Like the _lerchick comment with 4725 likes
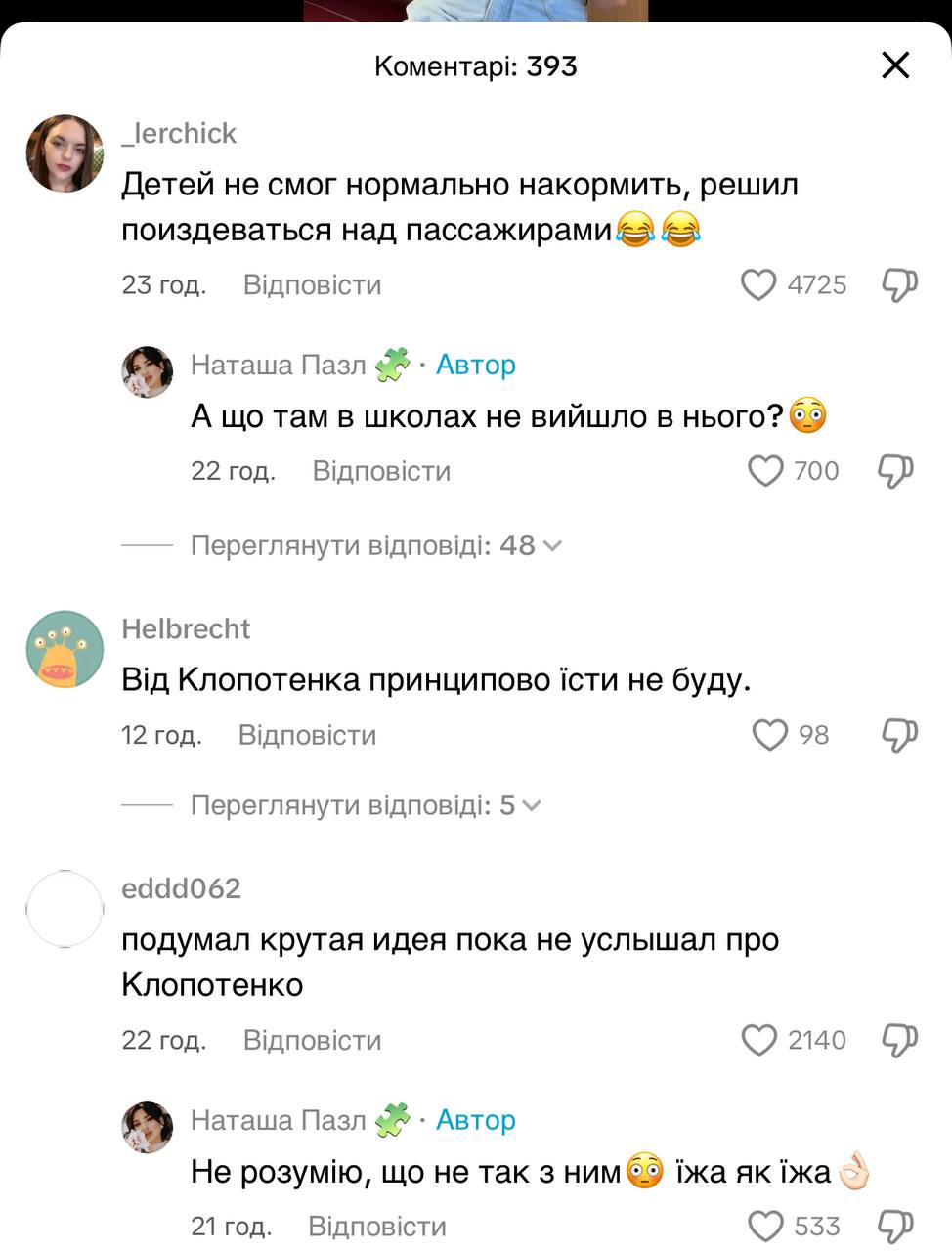The image size is (952, 1251). 758,285
